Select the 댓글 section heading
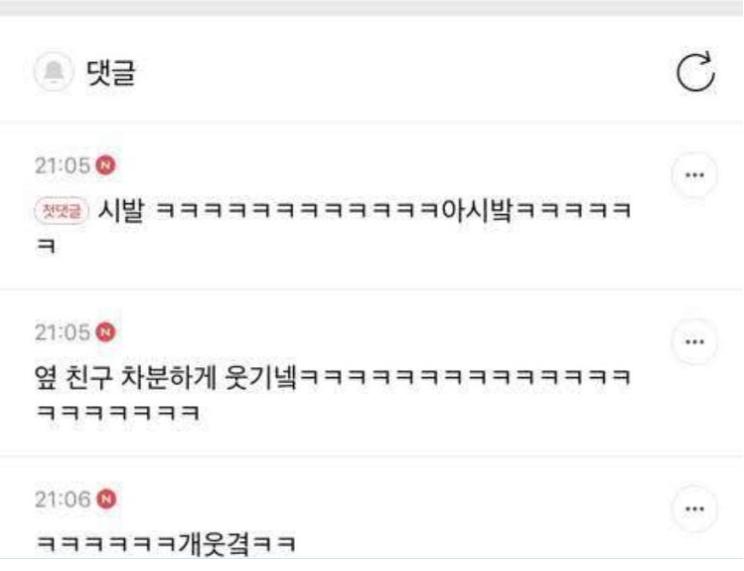The height and width of the screenshot is (571, 744). tap(111, 72)
